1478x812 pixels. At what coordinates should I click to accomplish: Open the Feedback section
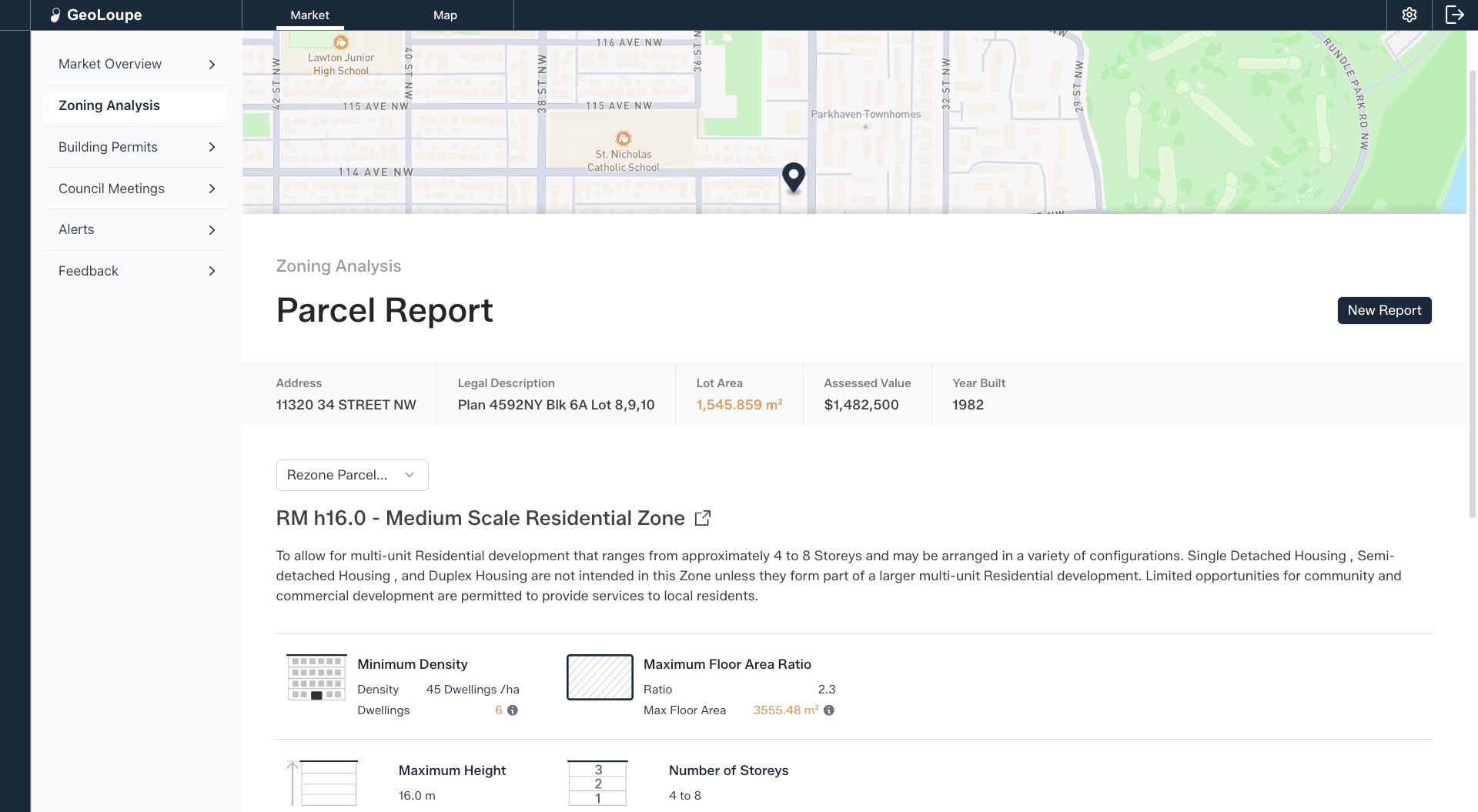point(135,270)
